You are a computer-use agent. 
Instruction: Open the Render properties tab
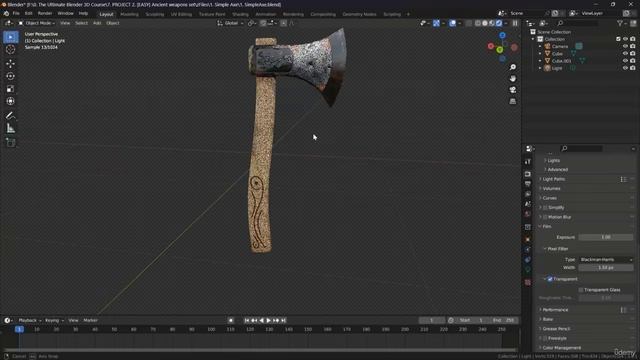tap(528, 174)
